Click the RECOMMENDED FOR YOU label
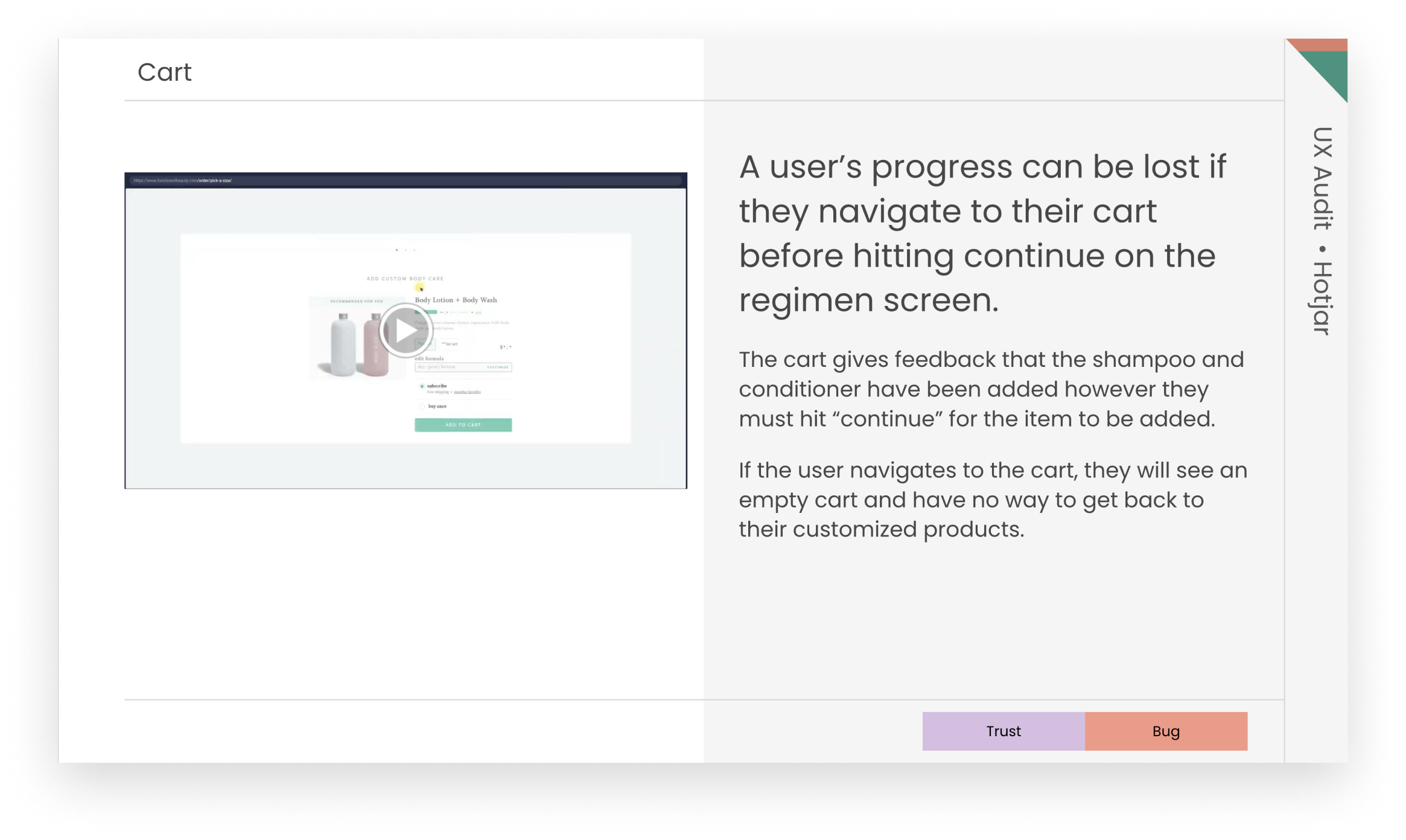Viewport: 1406px width, 840px height. (x=357, y=301)
